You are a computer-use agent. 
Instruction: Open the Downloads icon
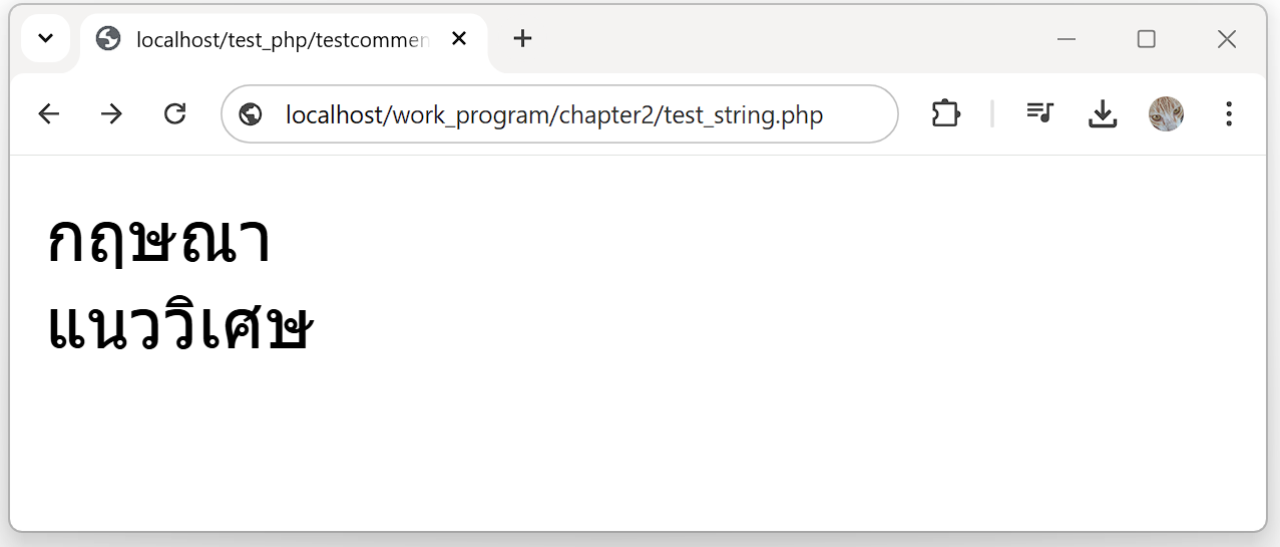click(1102, 114)
